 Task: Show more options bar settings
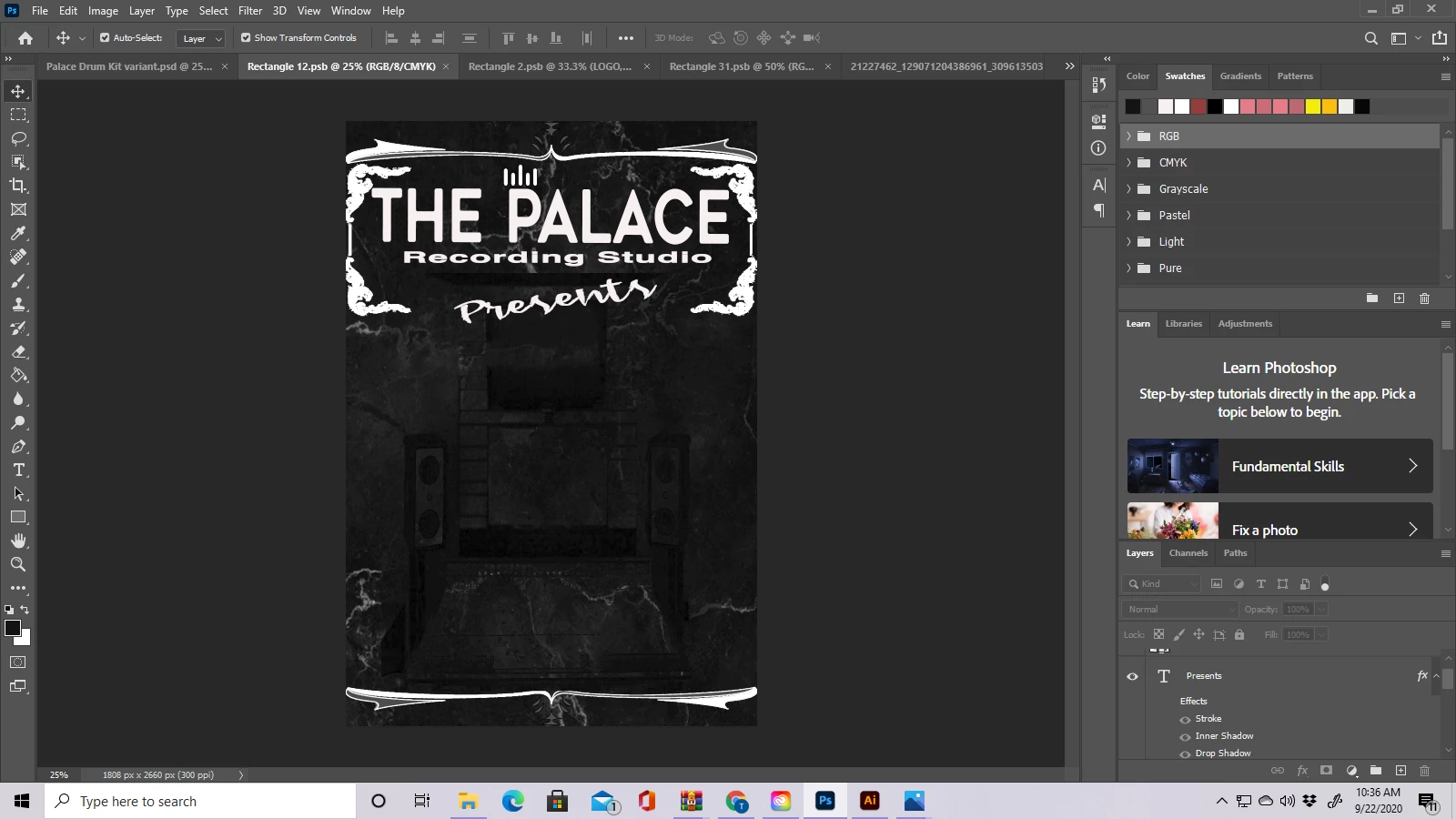[626, 38]
